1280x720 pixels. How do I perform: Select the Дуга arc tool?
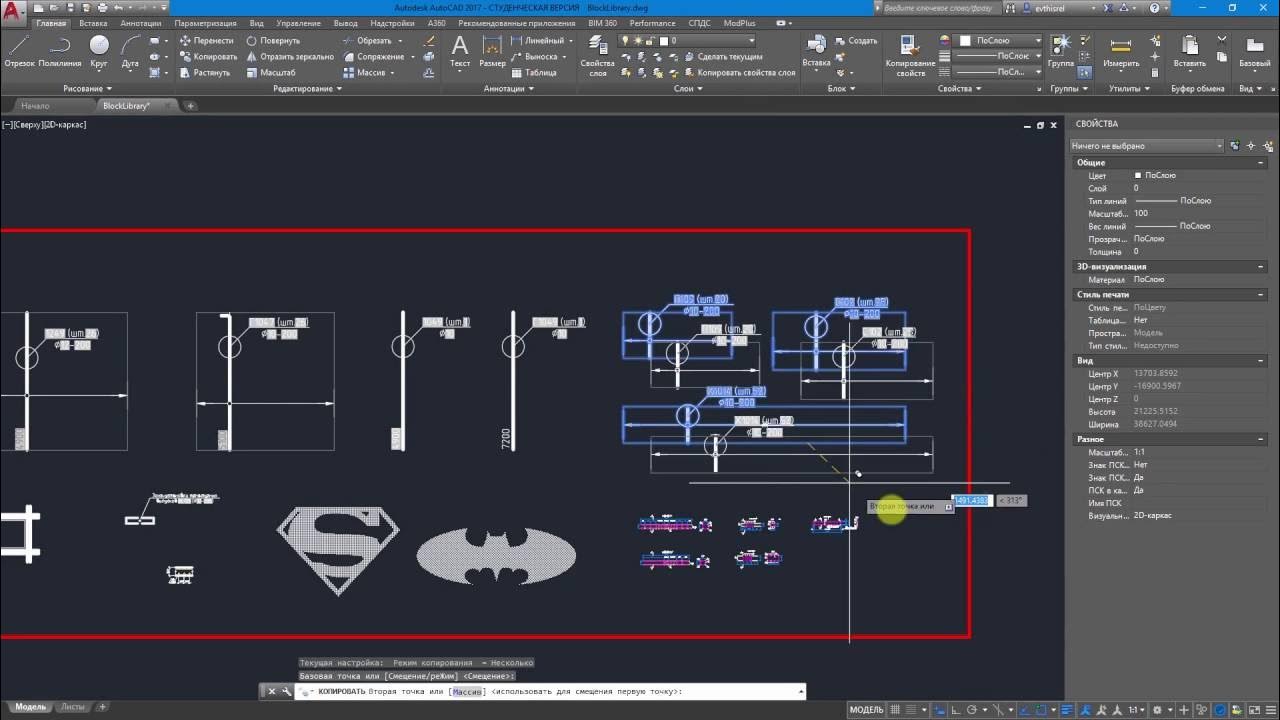(x=130, y=52)
